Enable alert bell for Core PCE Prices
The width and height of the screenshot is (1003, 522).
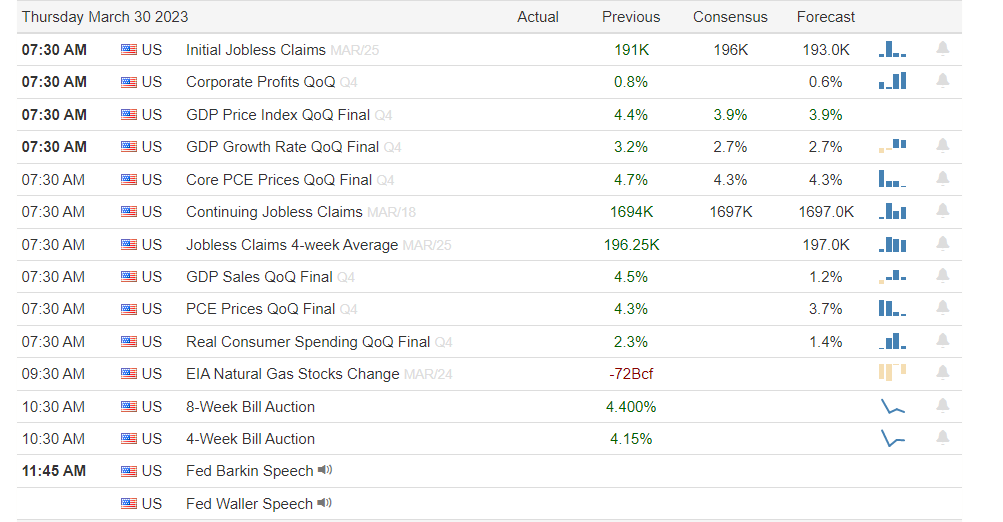tap(942, 179)
